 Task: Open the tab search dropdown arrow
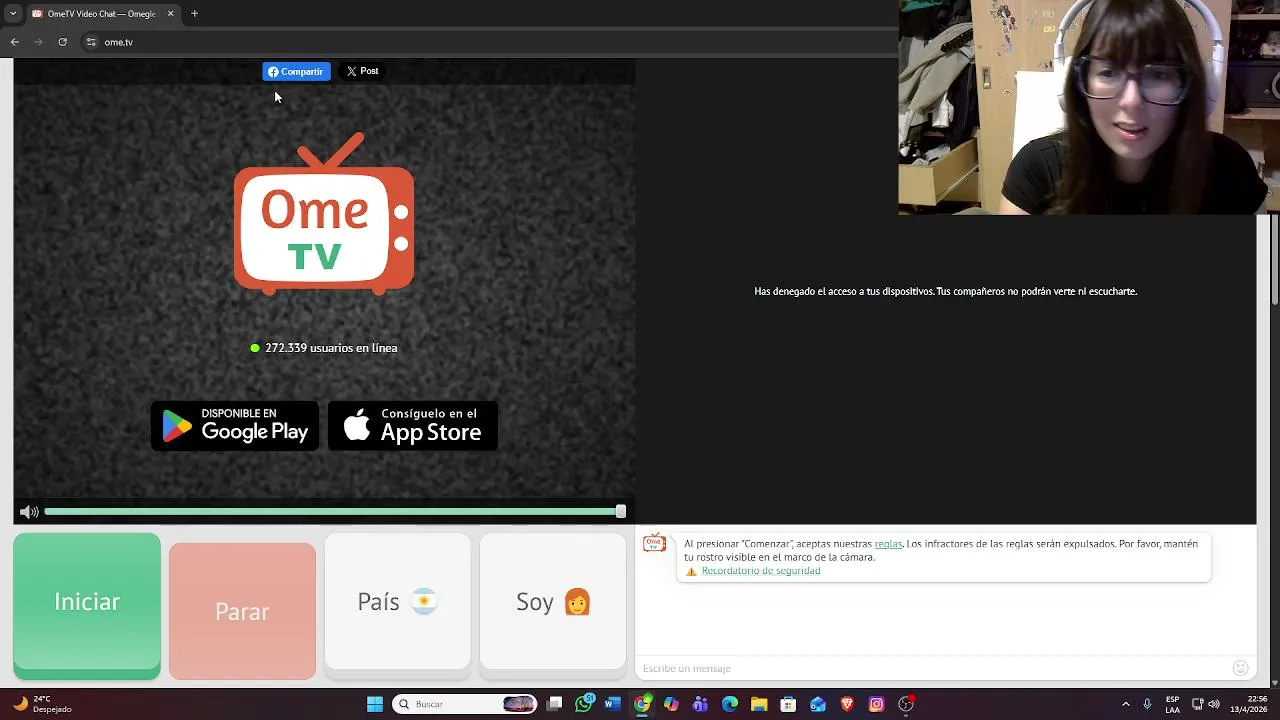13,14
